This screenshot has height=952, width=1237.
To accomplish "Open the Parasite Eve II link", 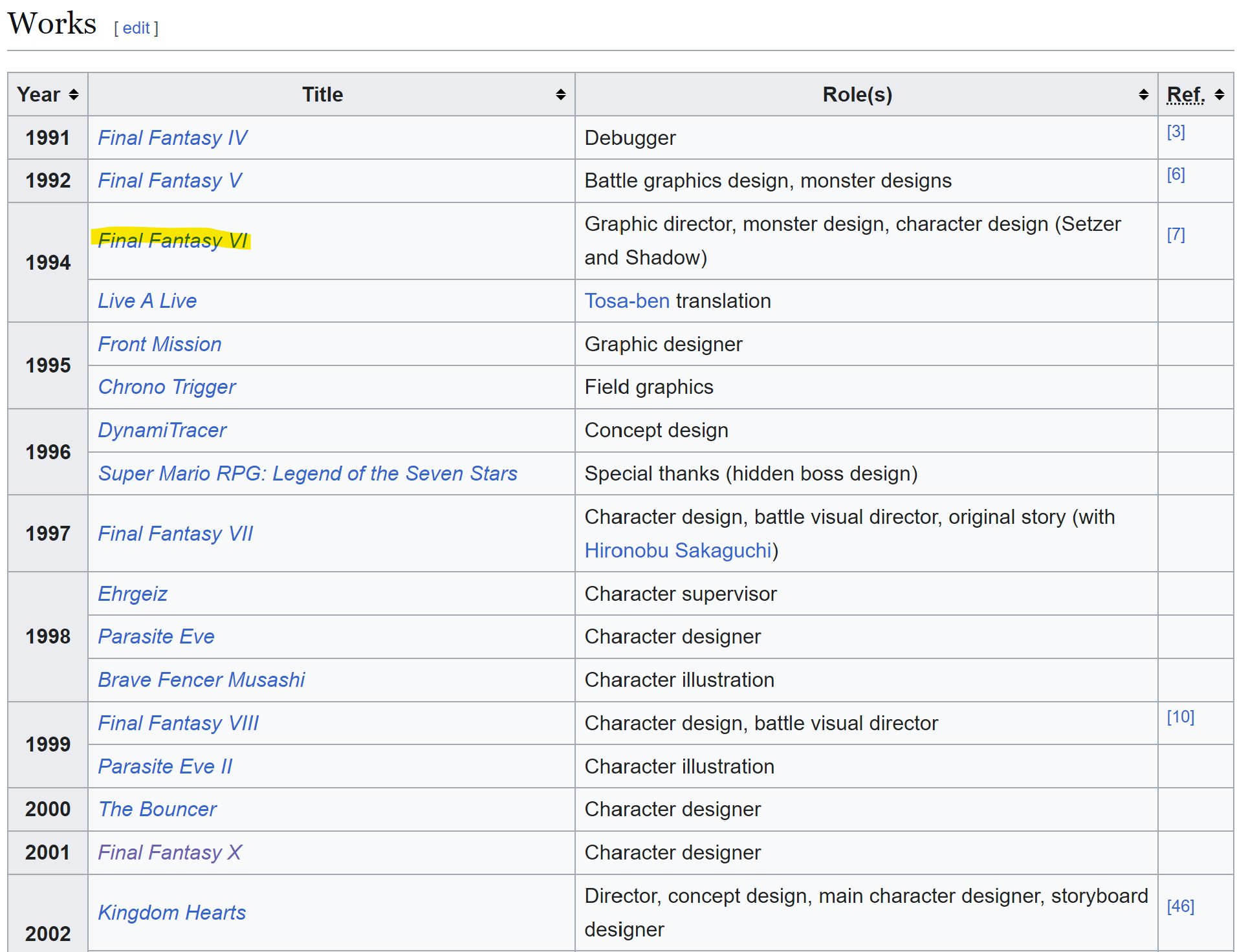I will click(x=165, y=766).
